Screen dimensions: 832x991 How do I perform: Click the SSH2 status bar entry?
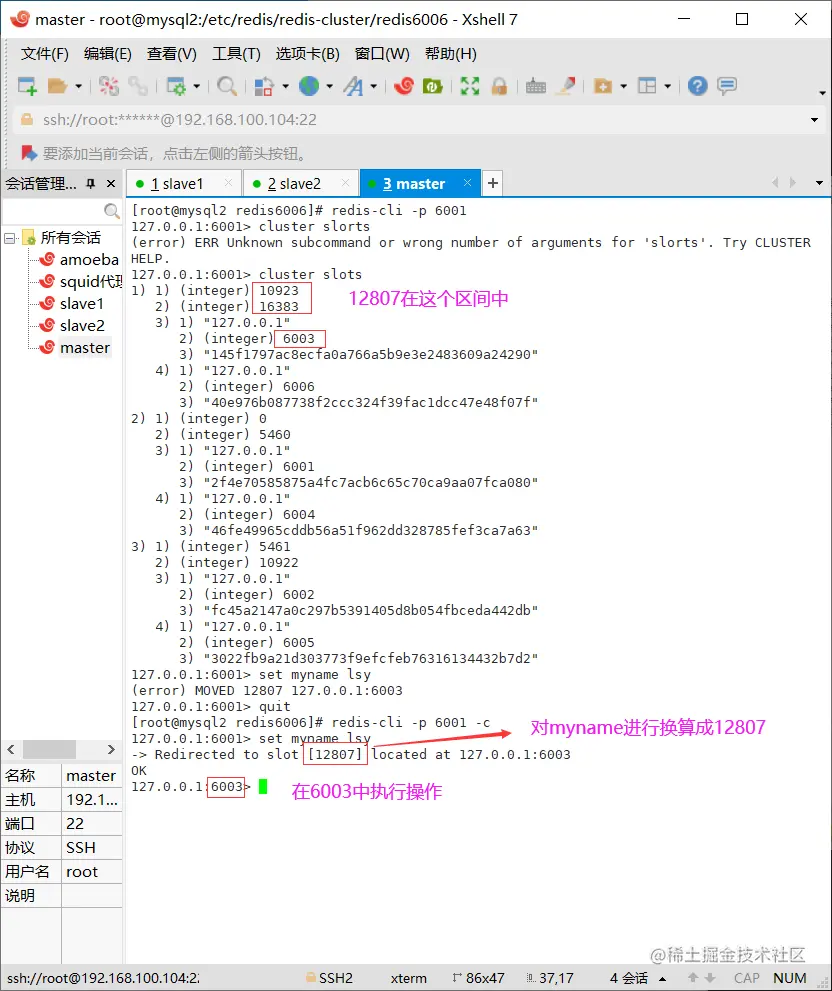(329, 978)
